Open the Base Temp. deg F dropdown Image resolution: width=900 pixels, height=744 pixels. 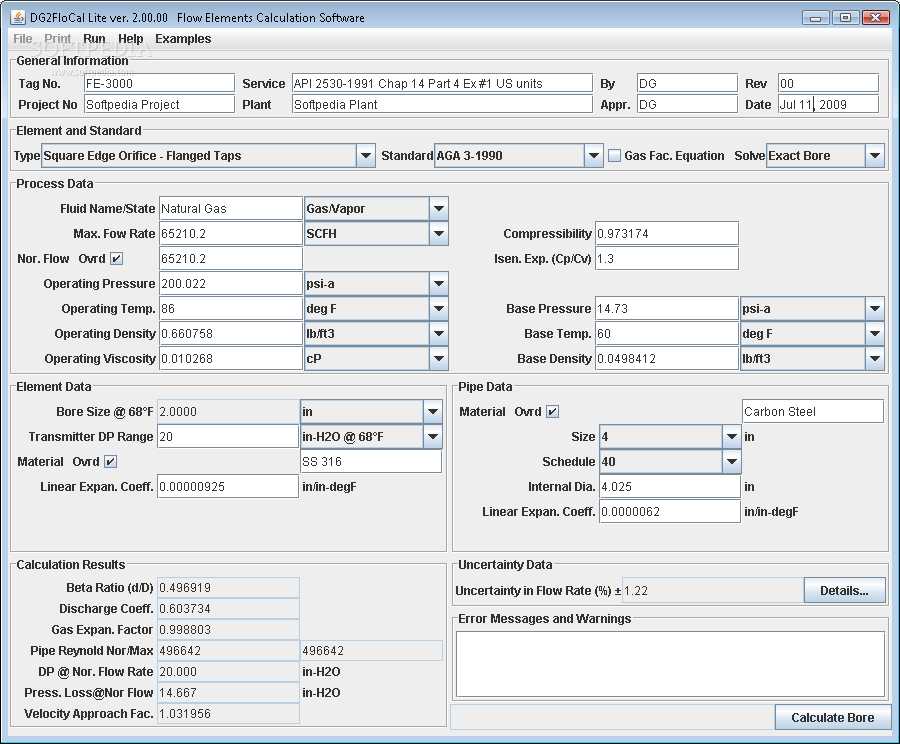pos(874,334)
